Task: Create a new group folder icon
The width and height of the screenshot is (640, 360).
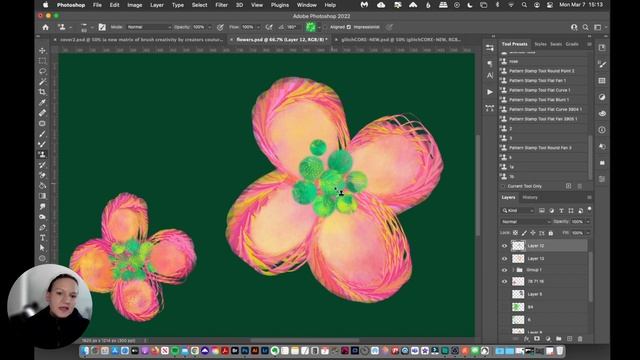Action: coord(558,339)
